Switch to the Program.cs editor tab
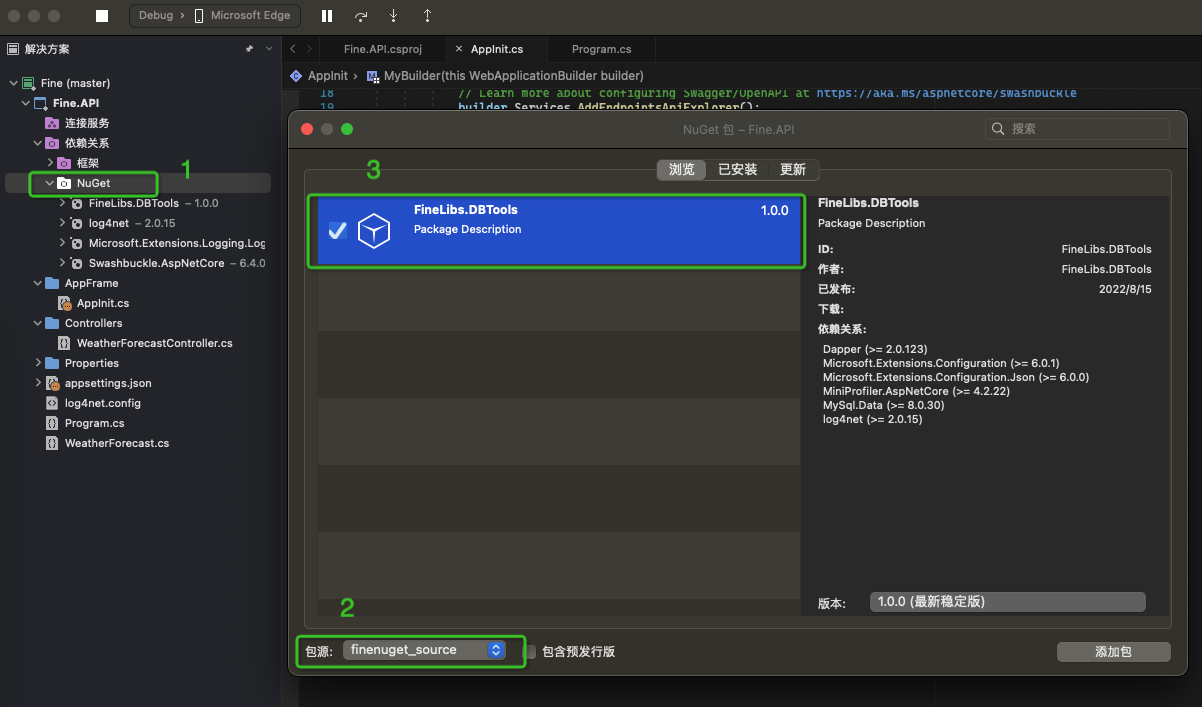This screenshot has height=707, width=1202. point(601,49)
